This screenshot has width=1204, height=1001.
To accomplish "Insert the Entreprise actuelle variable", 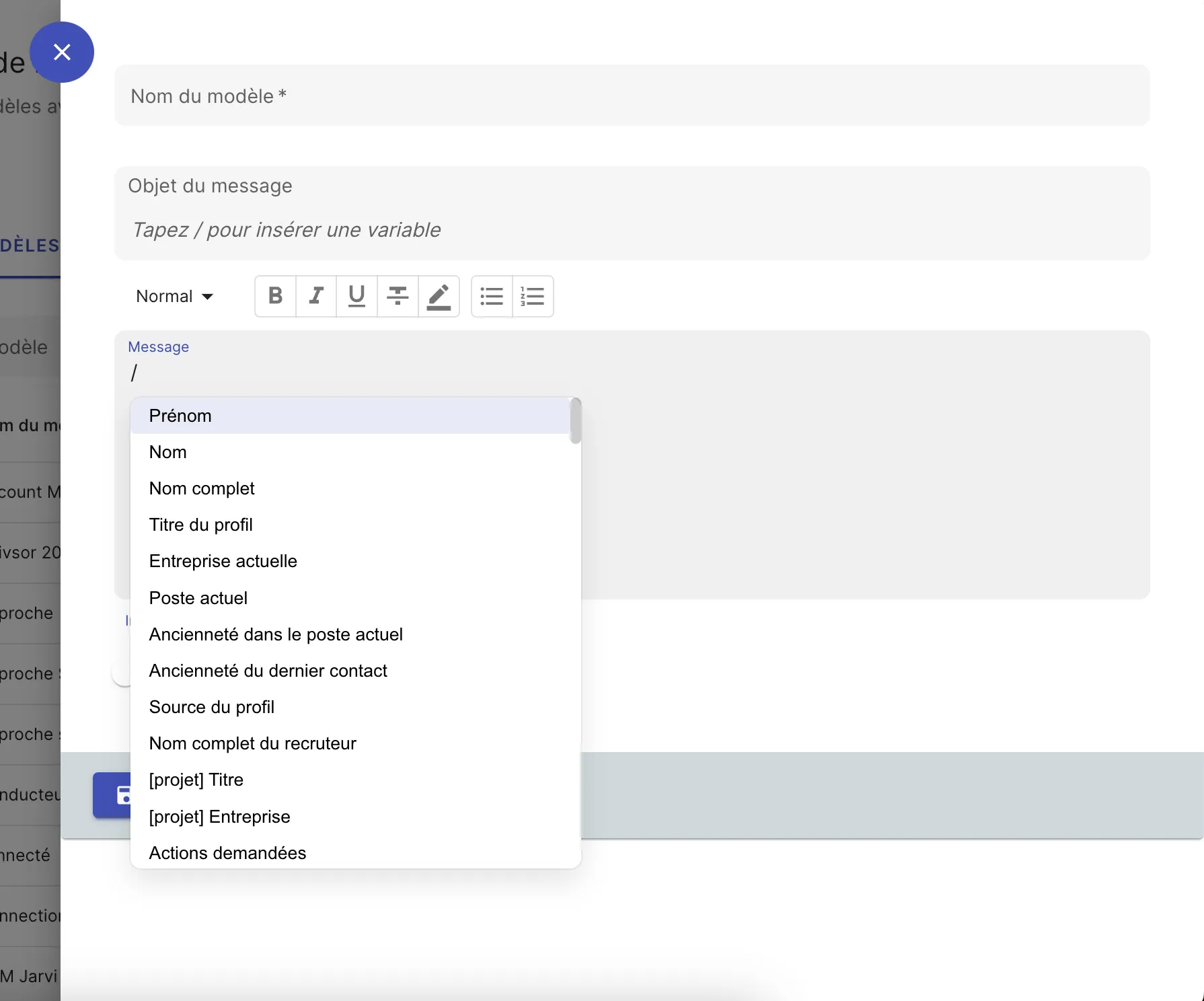I will point(223,561).
